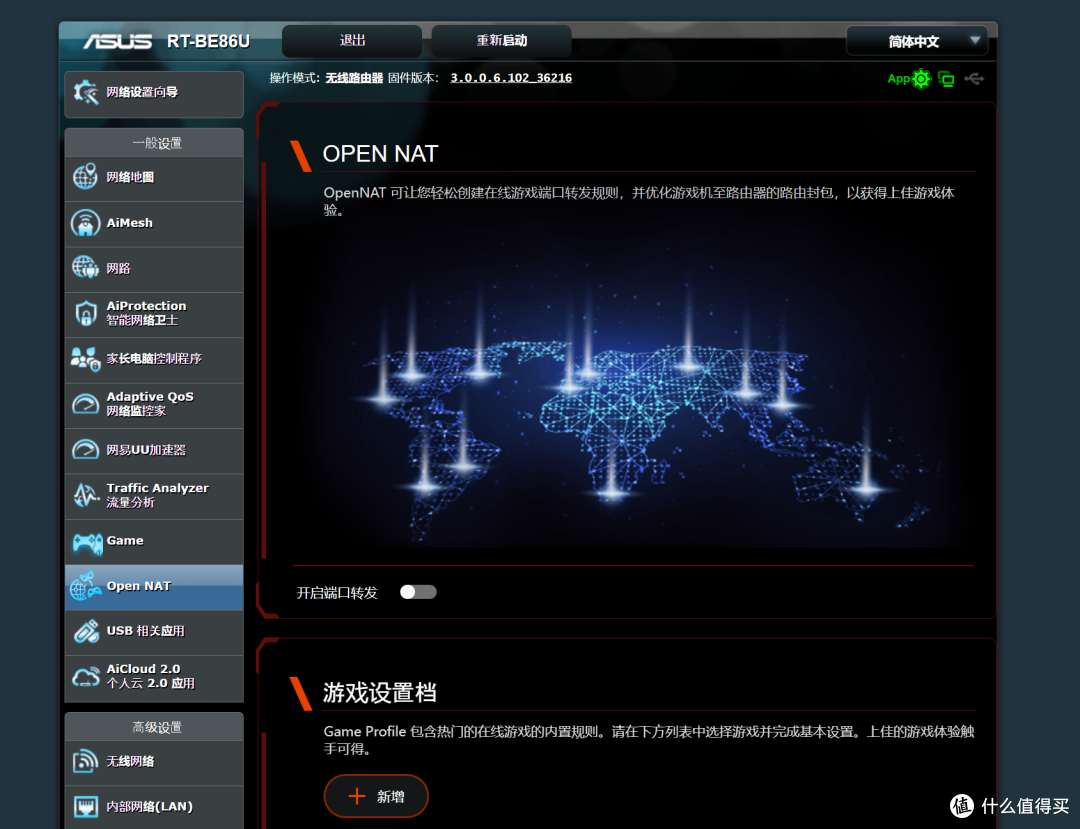The image size is (1080, 829).
Task: Open the 网路 sidebar menu item
Action: [154, 269]
